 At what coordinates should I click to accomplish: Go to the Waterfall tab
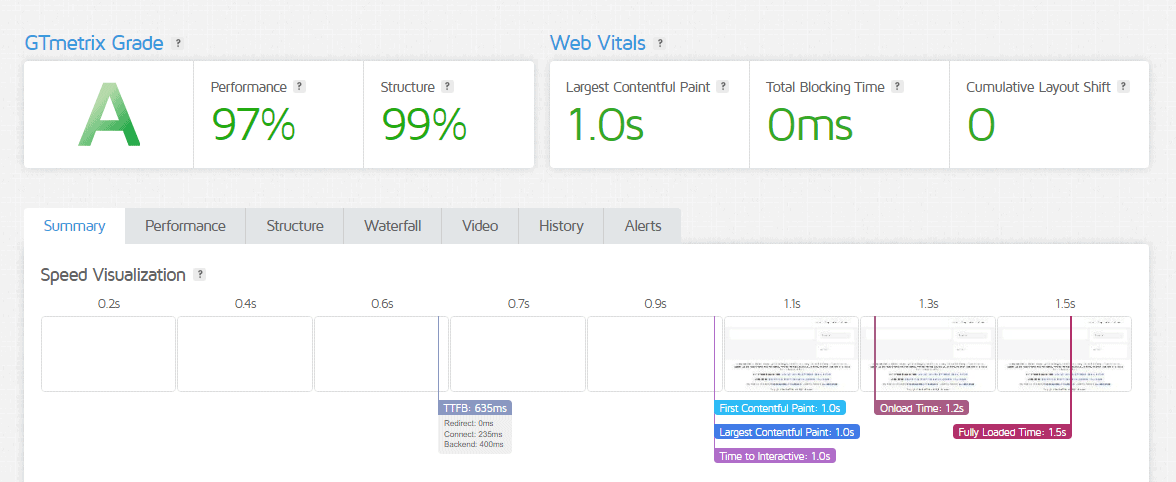[392, 226]
